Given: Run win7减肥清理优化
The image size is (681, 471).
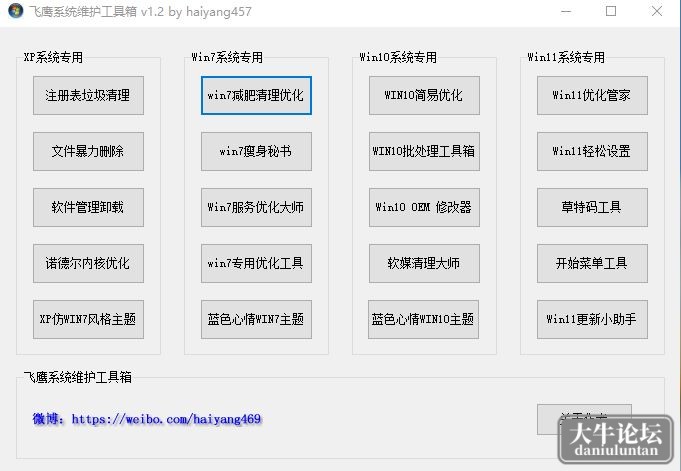Looking at the screenshot, I should coord(256,96).
